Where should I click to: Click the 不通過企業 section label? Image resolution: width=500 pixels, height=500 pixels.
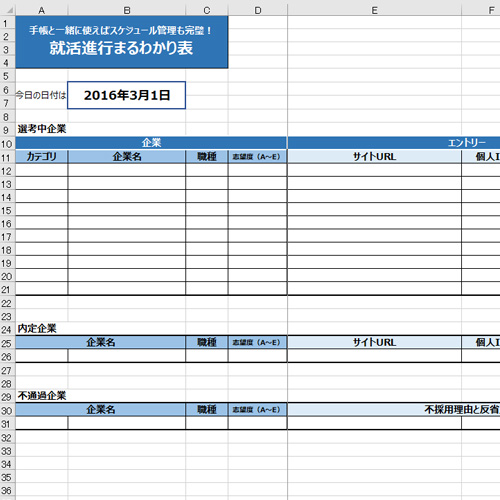coord(42,396)
